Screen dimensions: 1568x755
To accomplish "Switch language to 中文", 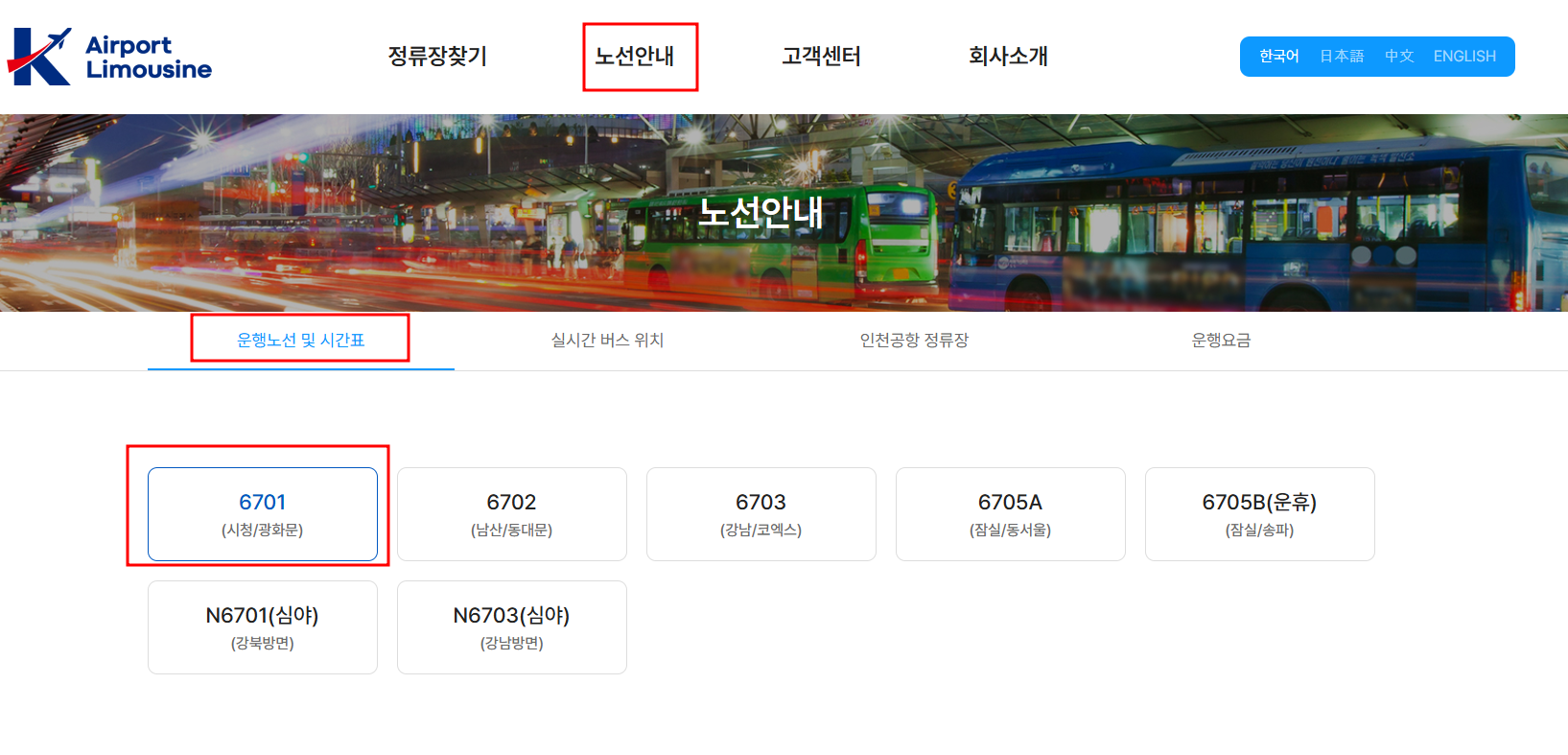I will coord(1399,57).
